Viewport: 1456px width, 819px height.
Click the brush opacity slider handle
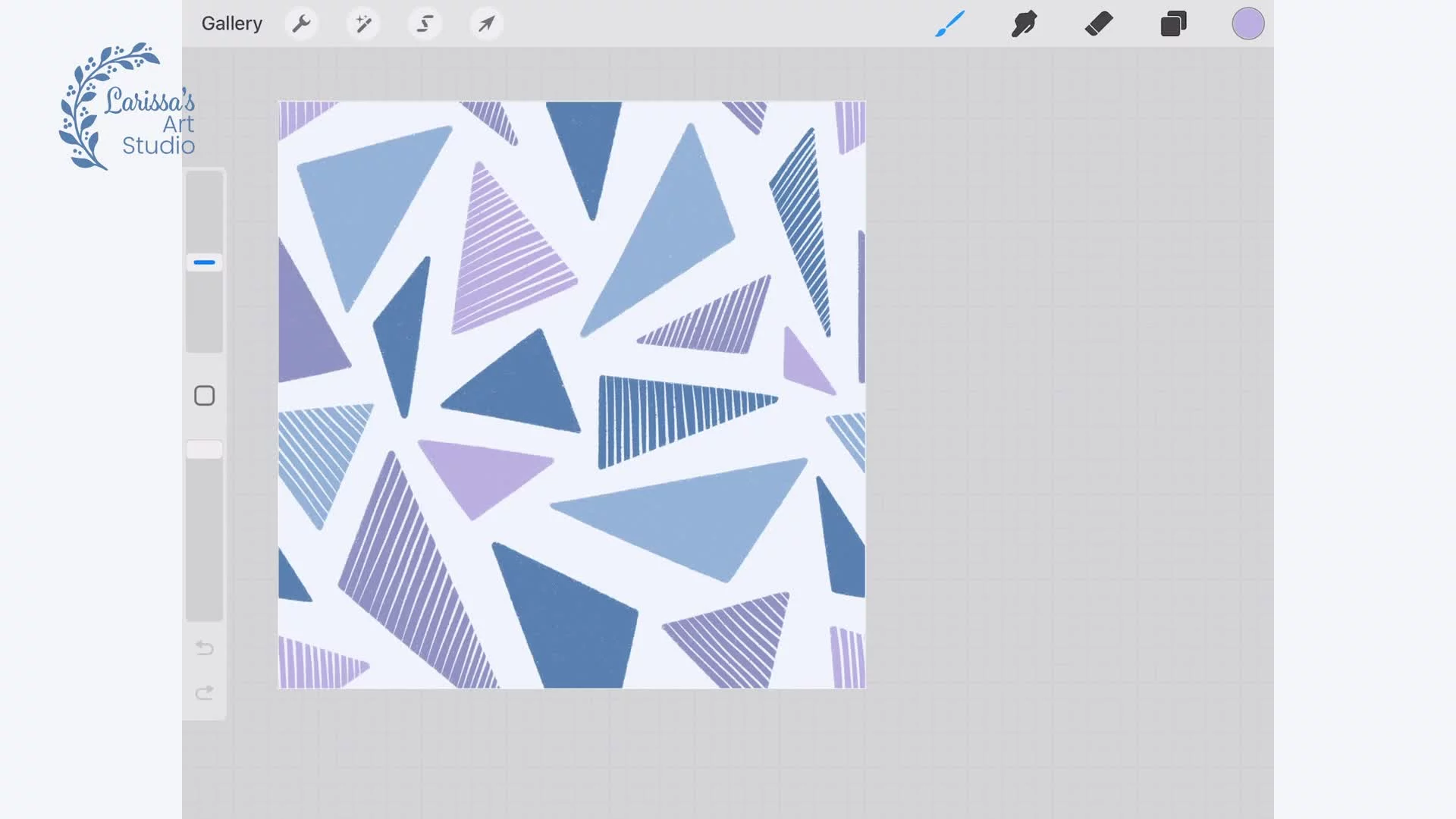tap(204, 450)
